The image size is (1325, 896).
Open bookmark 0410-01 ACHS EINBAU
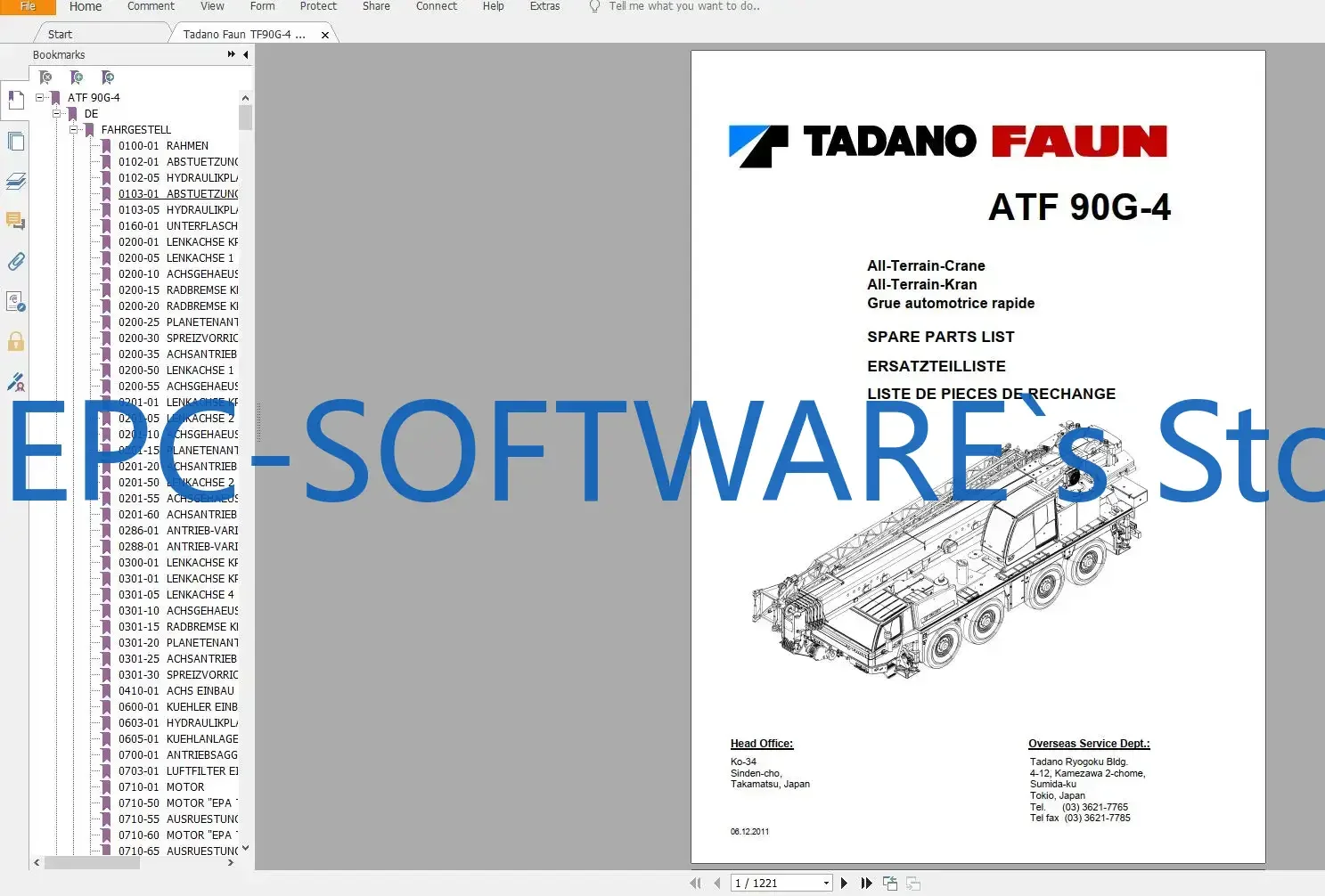tap(176, 690)
